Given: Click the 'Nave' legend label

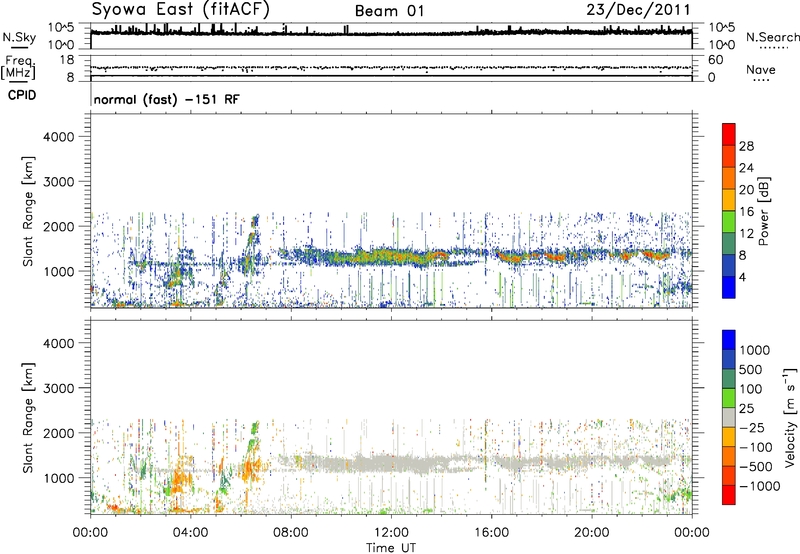Looking at the screenshot, I should 761,69.
